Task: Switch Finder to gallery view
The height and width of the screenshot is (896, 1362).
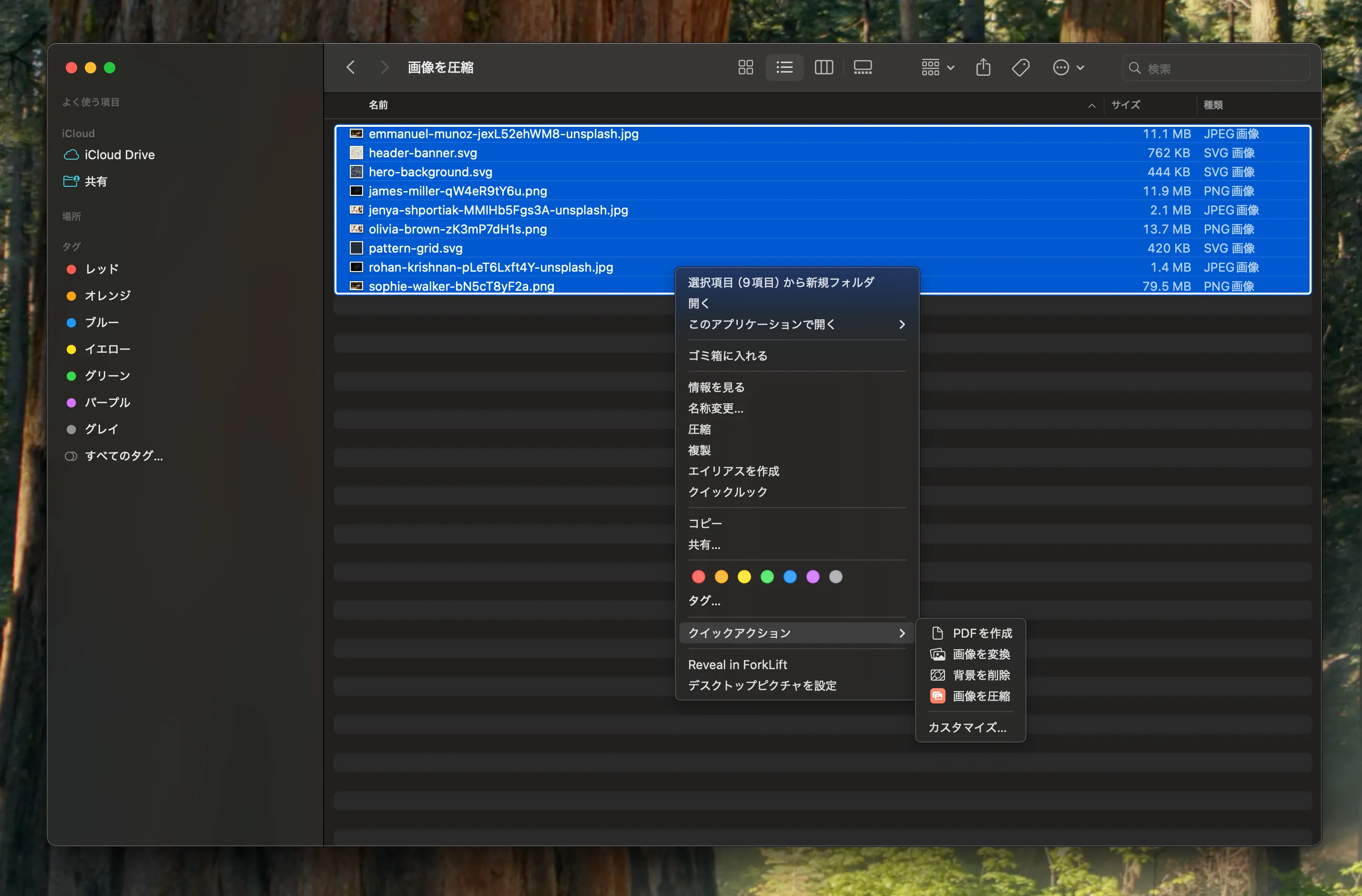Action: (x=863, y=68)
